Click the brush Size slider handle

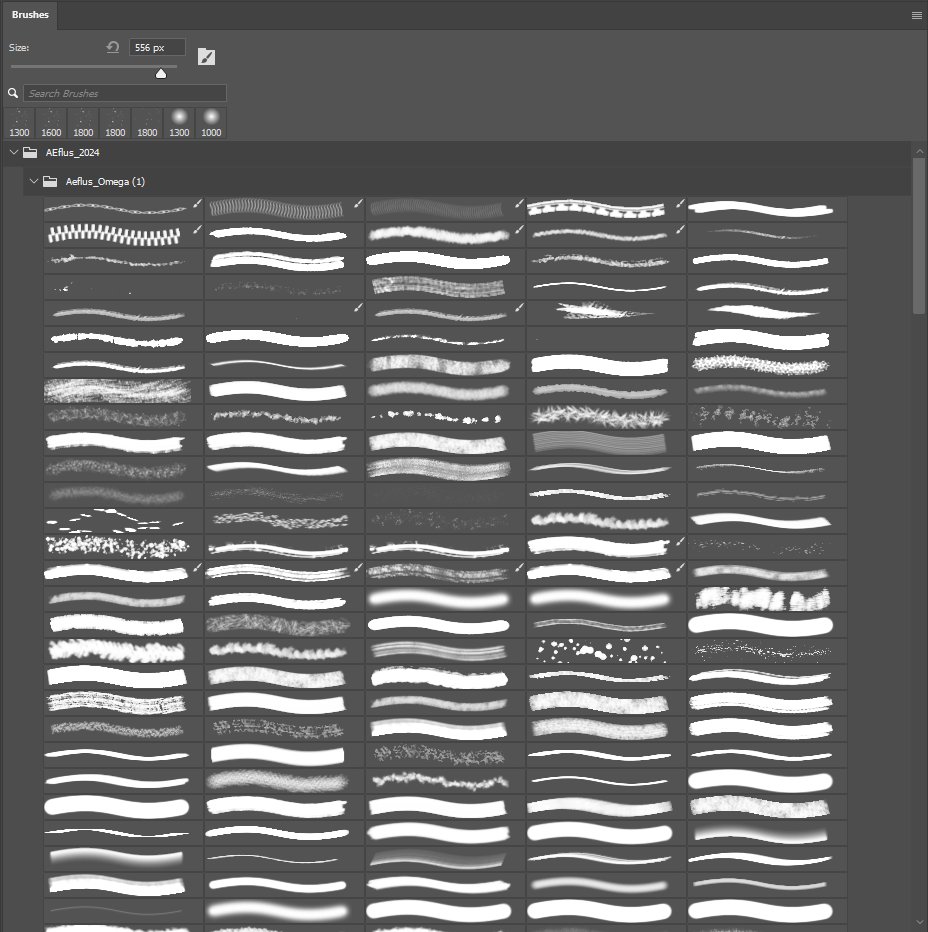click(161, 74)
